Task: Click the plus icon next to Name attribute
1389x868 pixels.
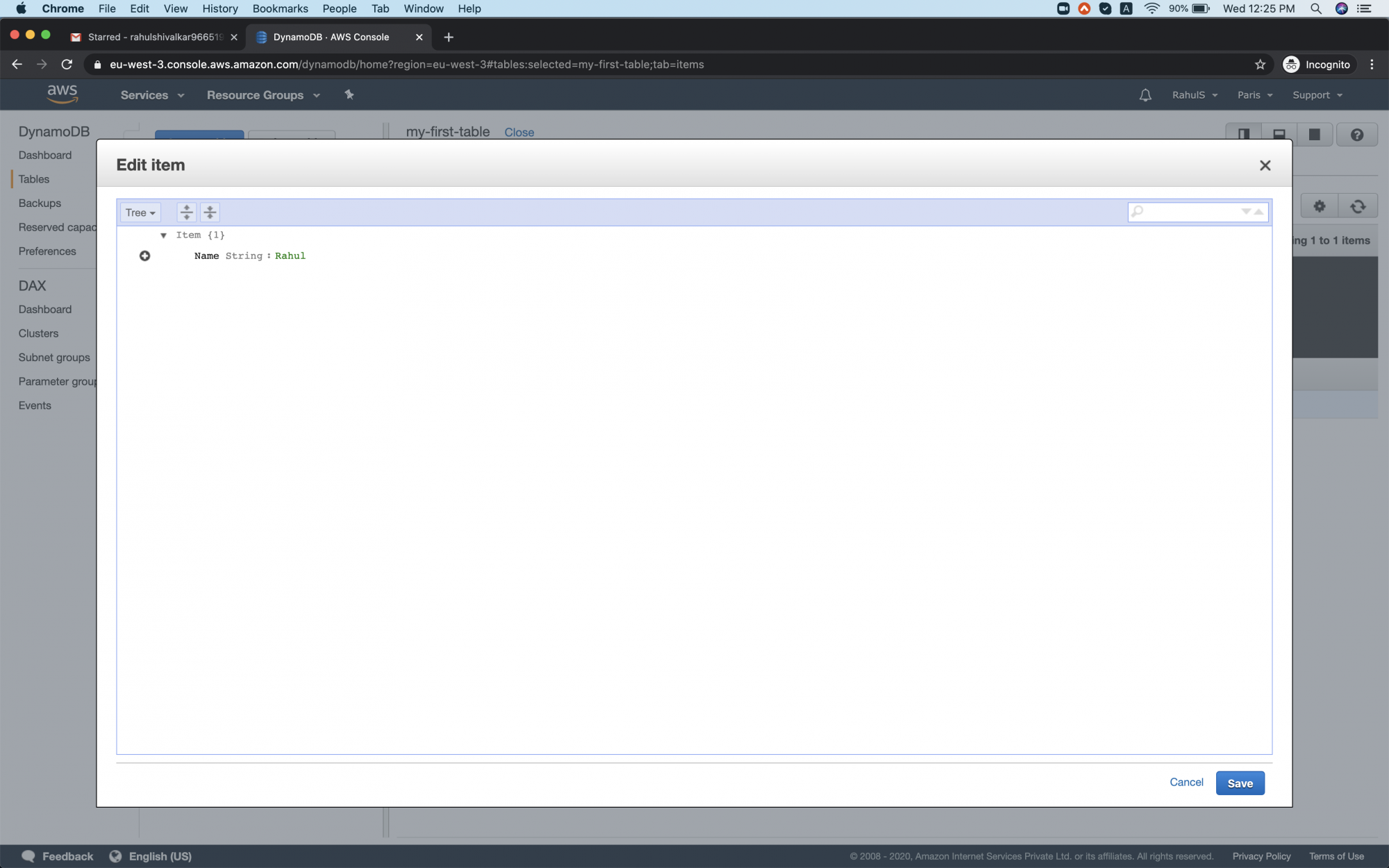Action: tap(145, 256)
